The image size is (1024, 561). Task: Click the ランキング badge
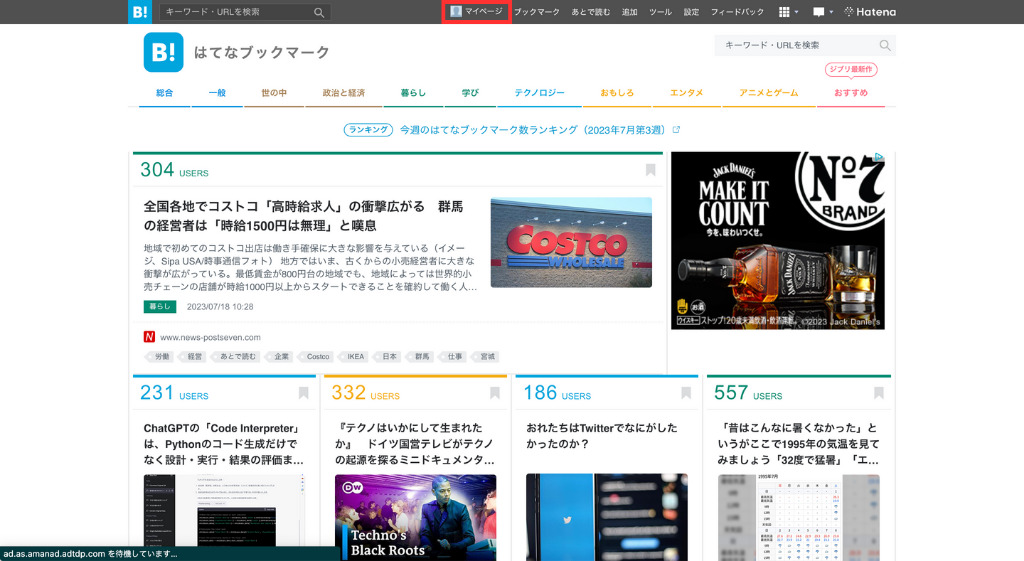[368, 129]
